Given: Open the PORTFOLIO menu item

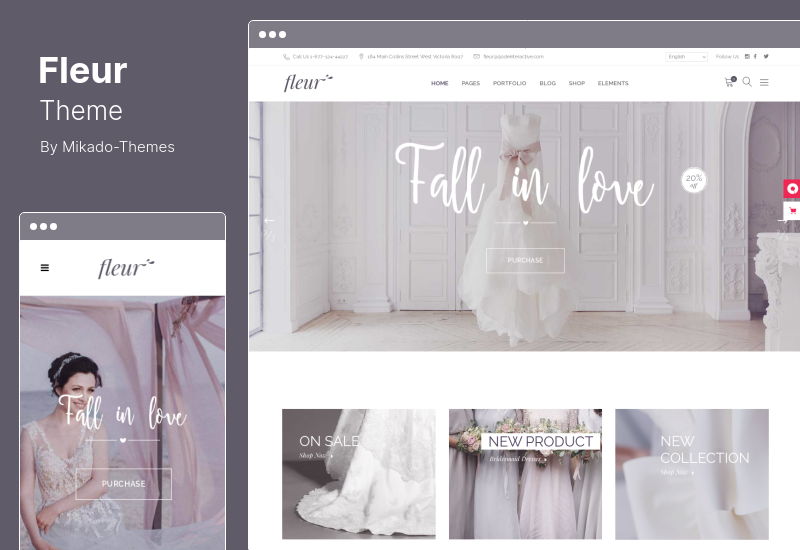Looking at the screenshot, I should point(509,83).
